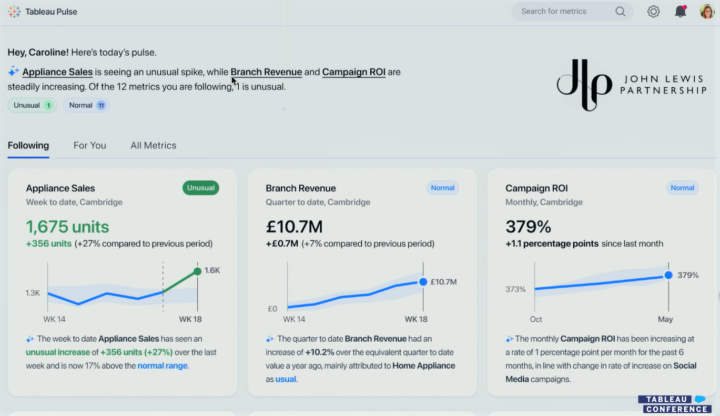Click the blue £10.7M chart data point

[423, 282]
